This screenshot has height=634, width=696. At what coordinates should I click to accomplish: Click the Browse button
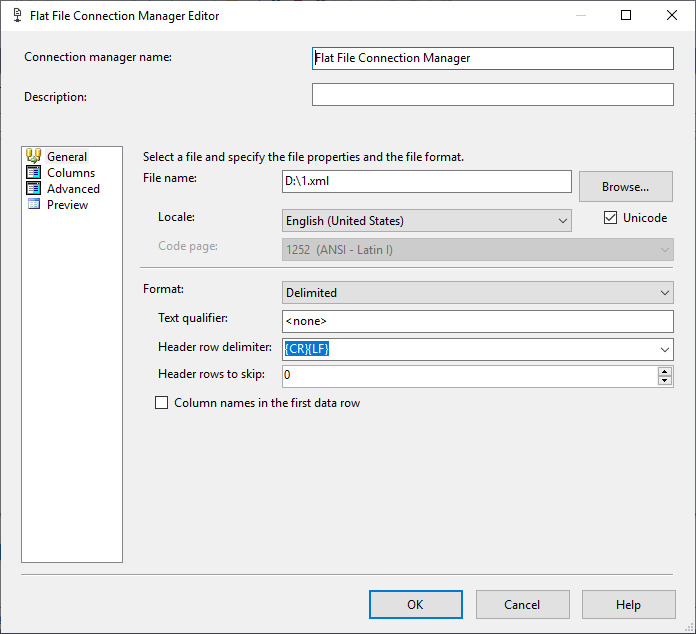pyautogui.click(x=626, y=186)
